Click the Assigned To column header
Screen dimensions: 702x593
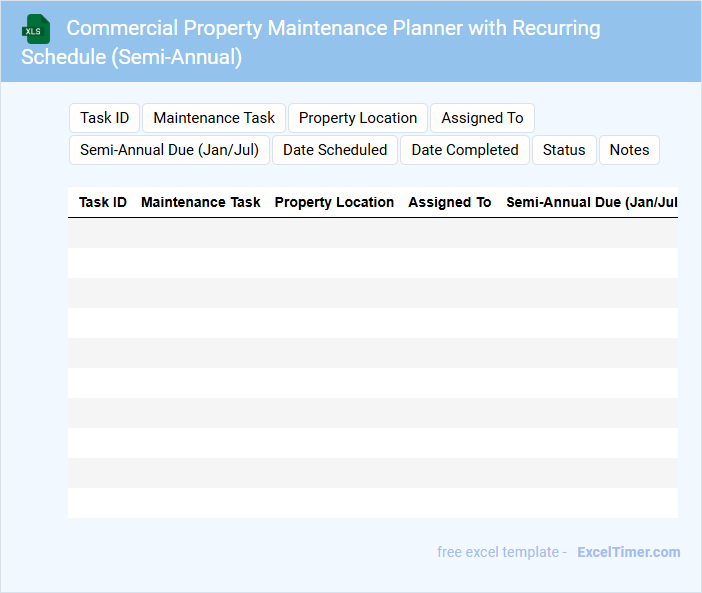tap(450, 202)
